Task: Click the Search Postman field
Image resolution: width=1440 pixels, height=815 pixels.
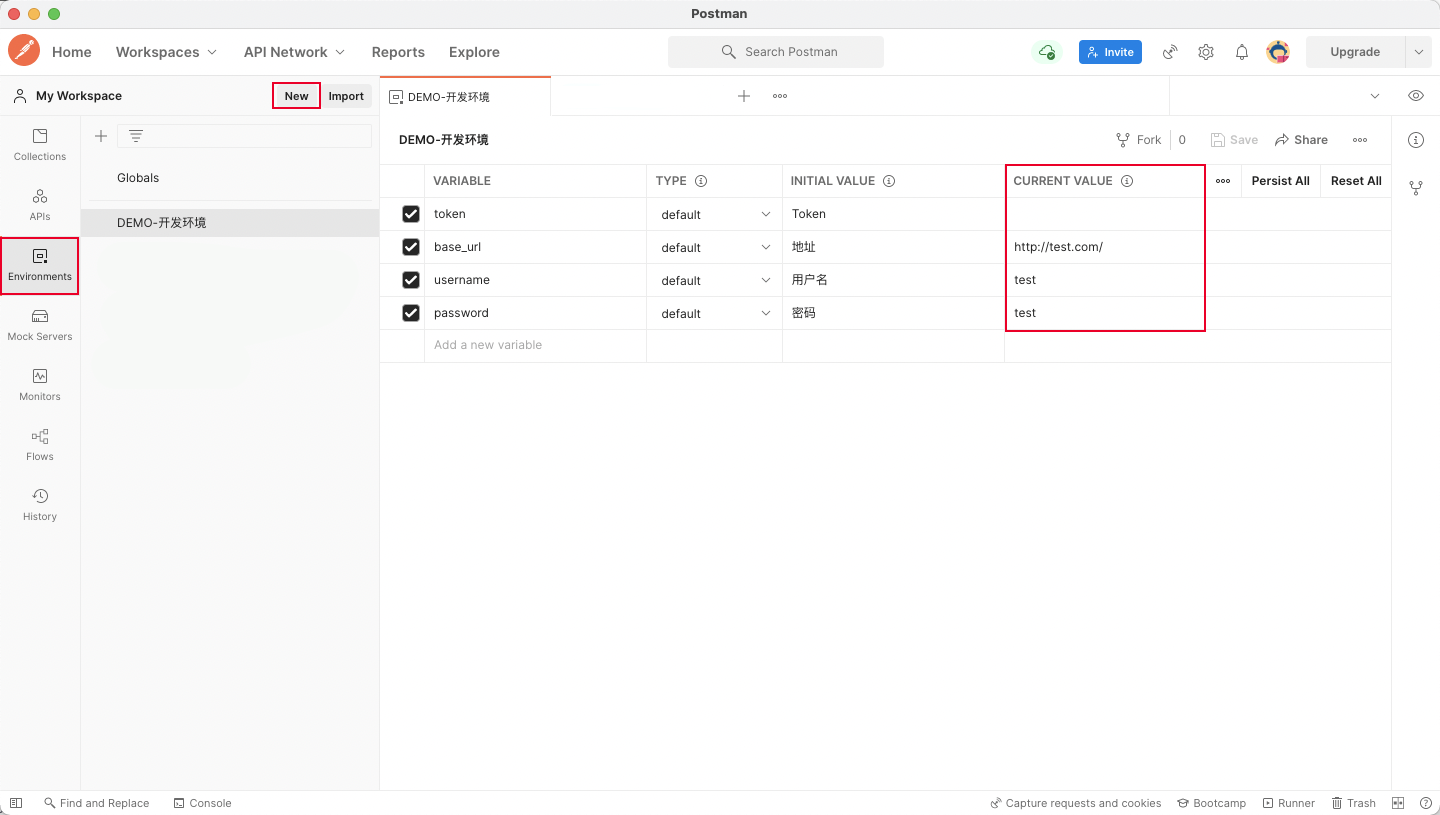Action: point(776,52)
